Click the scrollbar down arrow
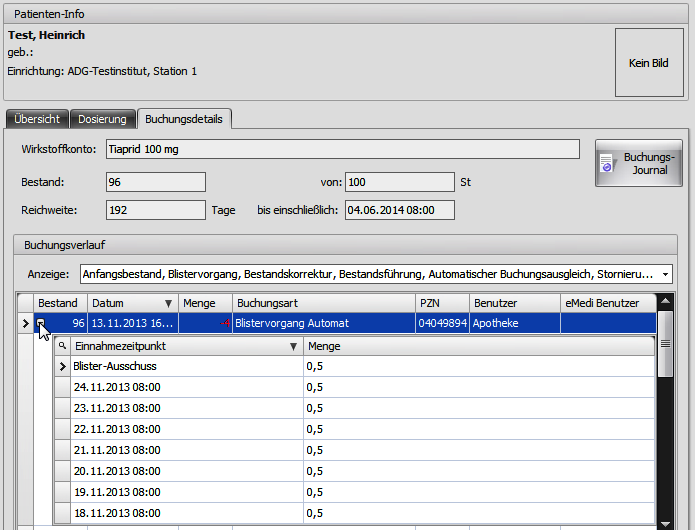695x530 pixels. (x=665, y=524)
